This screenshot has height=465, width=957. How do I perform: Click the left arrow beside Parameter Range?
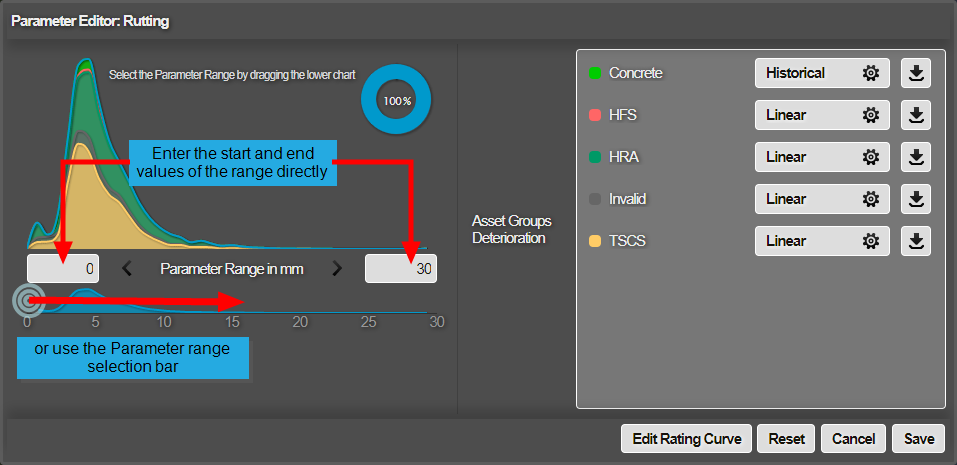[127, 268]
